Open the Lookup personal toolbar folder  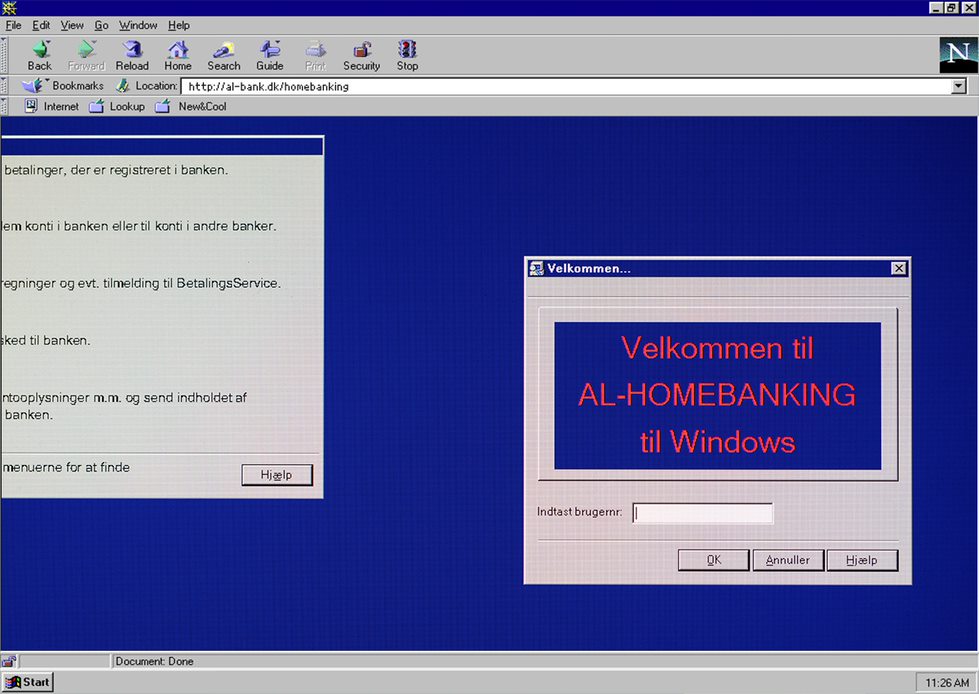(117, 106)
